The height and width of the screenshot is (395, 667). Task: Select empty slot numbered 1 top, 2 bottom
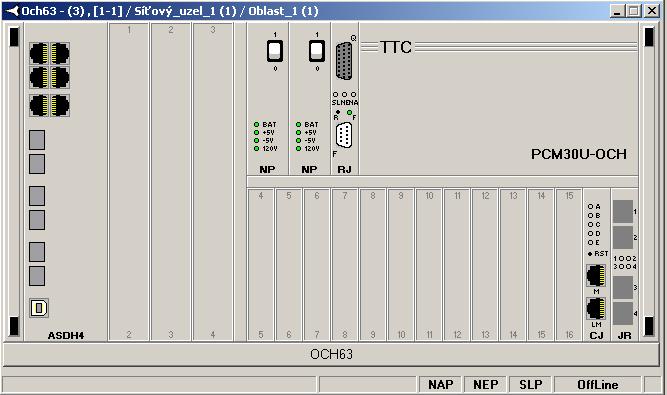[129, 182]
